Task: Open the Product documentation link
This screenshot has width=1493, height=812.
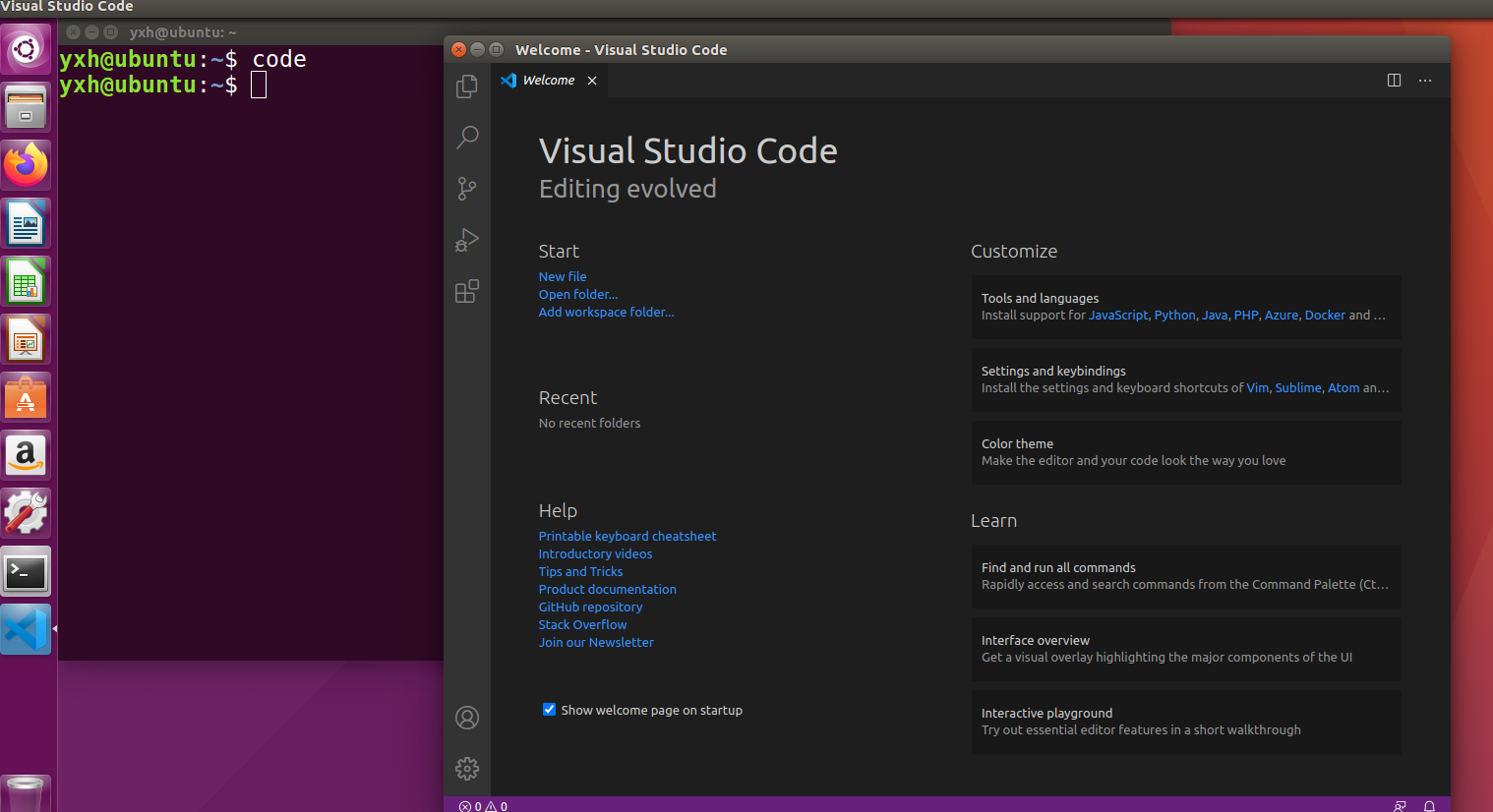Action: (608, 590)
